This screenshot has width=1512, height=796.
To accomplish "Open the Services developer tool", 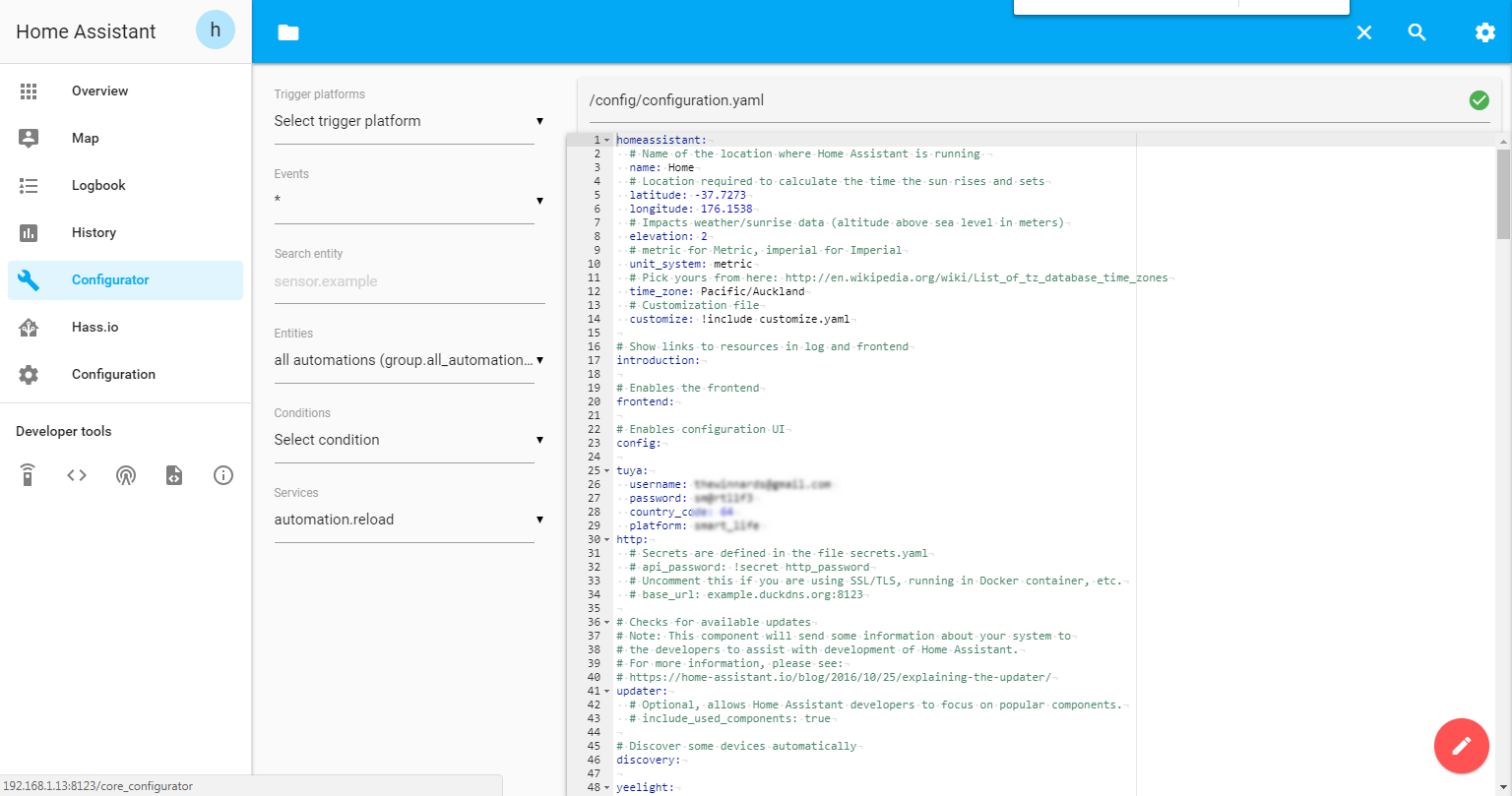I will [27, 474].
